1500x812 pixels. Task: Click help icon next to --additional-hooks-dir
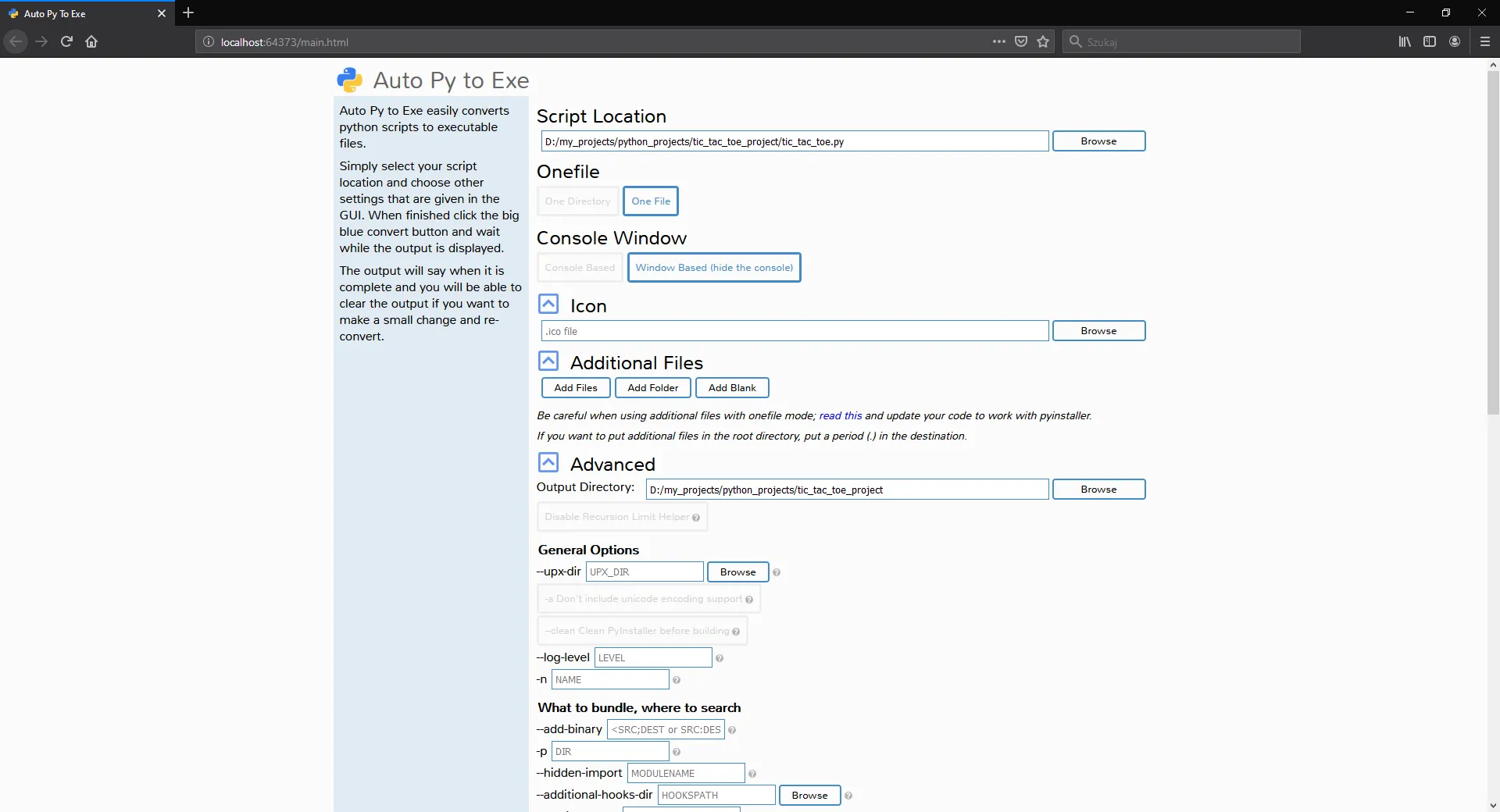point(848,796)
